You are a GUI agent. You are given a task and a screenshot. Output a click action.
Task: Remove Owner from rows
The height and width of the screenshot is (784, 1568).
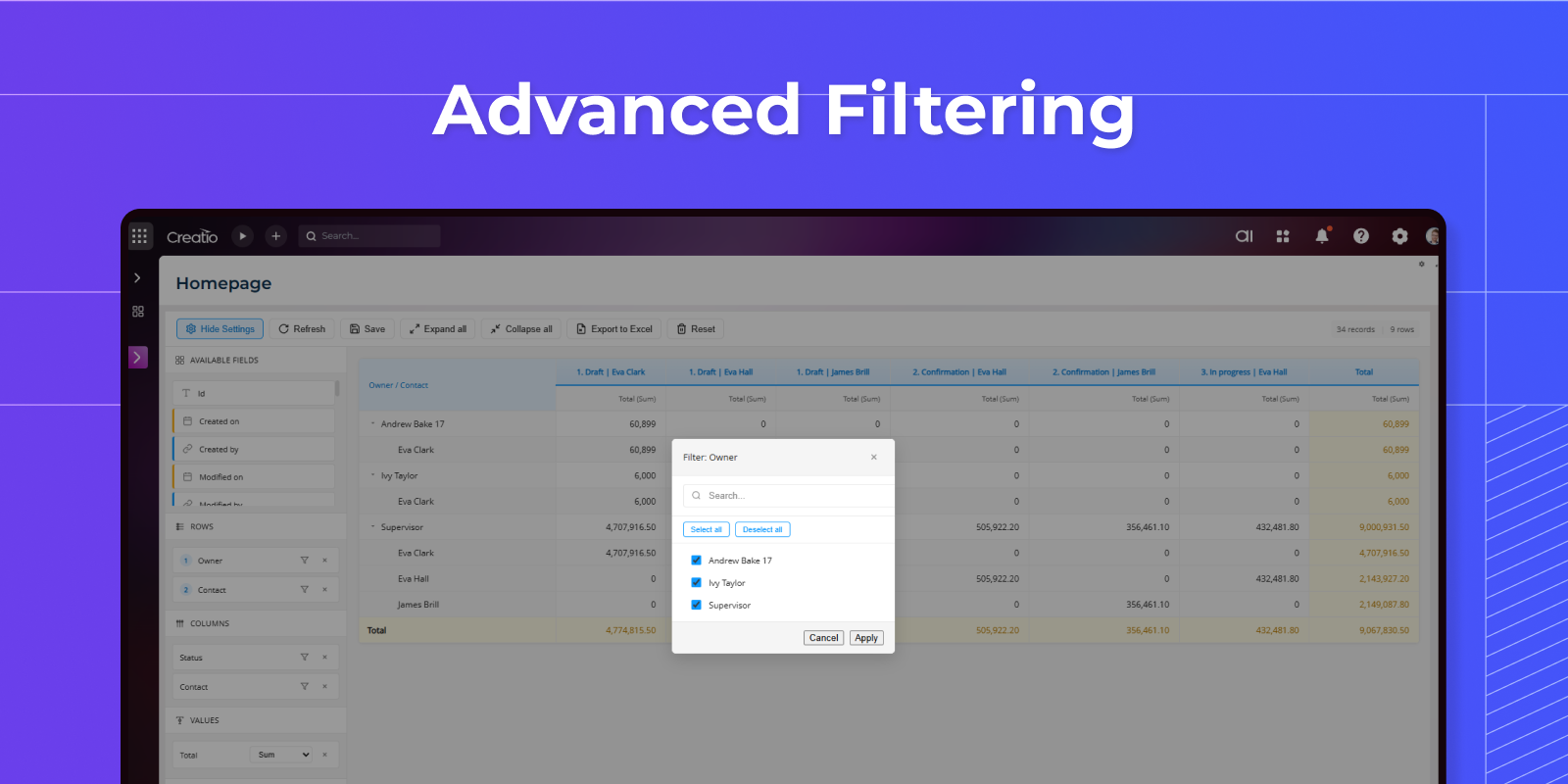tap(324, 561)
